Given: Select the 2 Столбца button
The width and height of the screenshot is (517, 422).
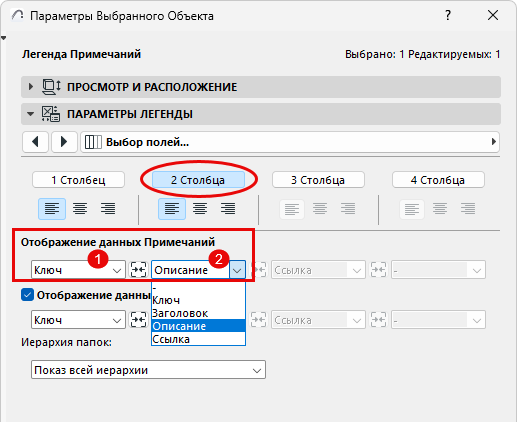Looking at the screenshot, I should 198,180.
